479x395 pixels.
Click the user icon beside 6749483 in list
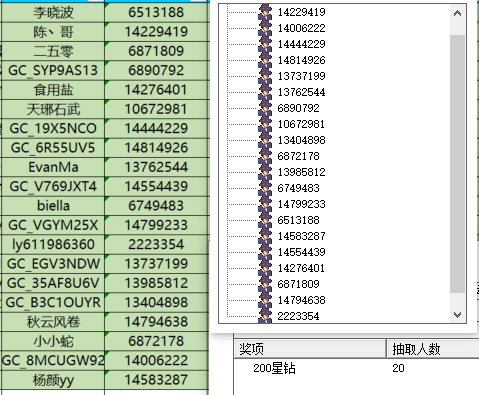click(x=265, y=188)
